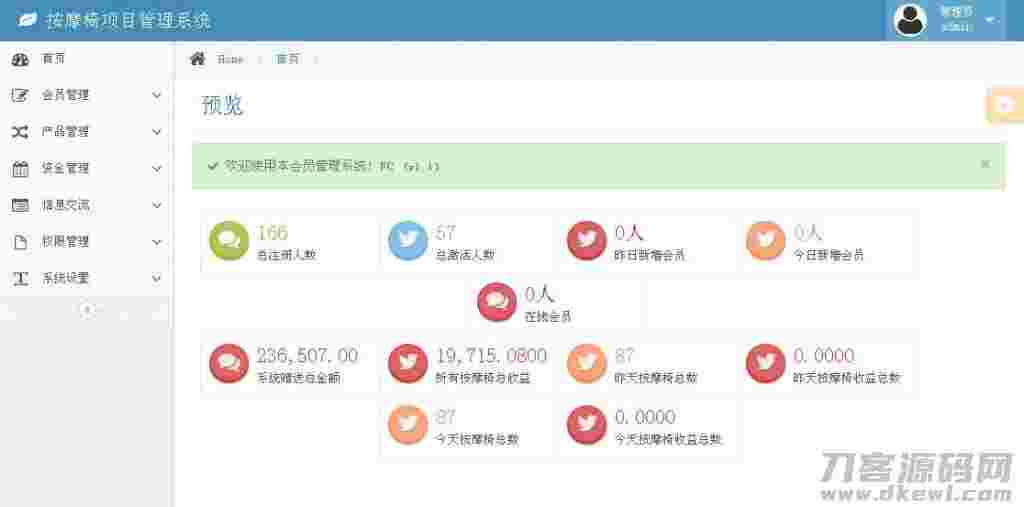Open the 首页 dashboard icon in sidebar
The height and width of the screenshot is (507, 1024).
click(20, 59)
